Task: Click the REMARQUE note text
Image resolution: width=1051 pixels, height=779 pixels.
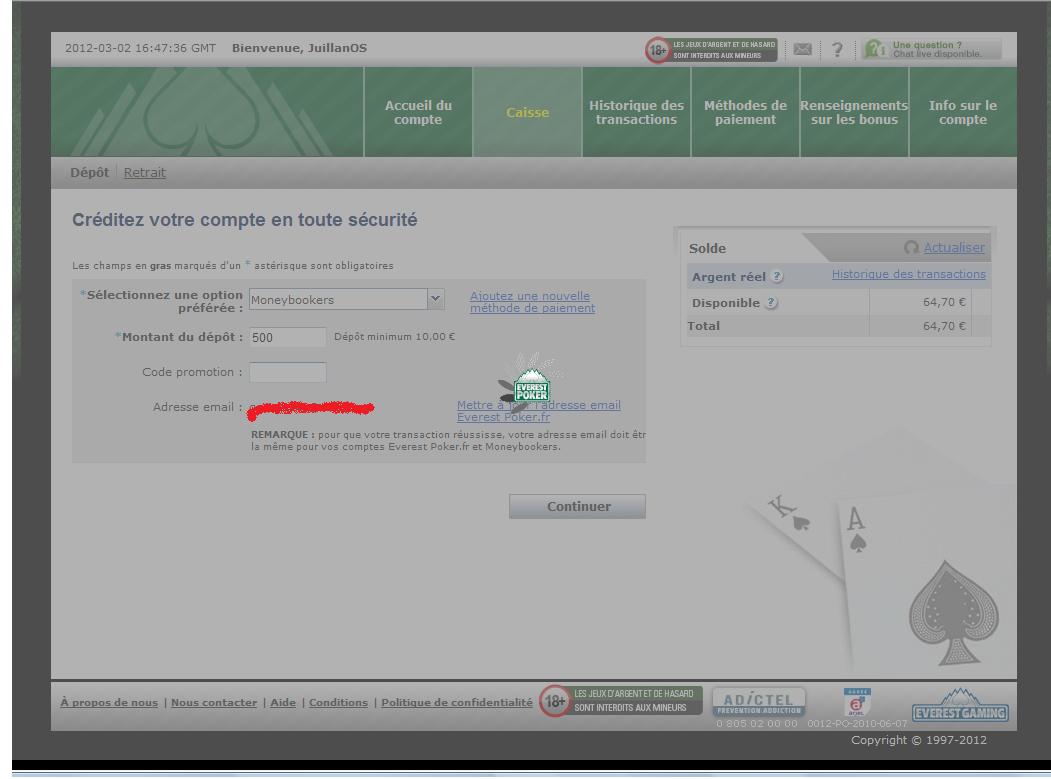Action: [x=448, y=440]
